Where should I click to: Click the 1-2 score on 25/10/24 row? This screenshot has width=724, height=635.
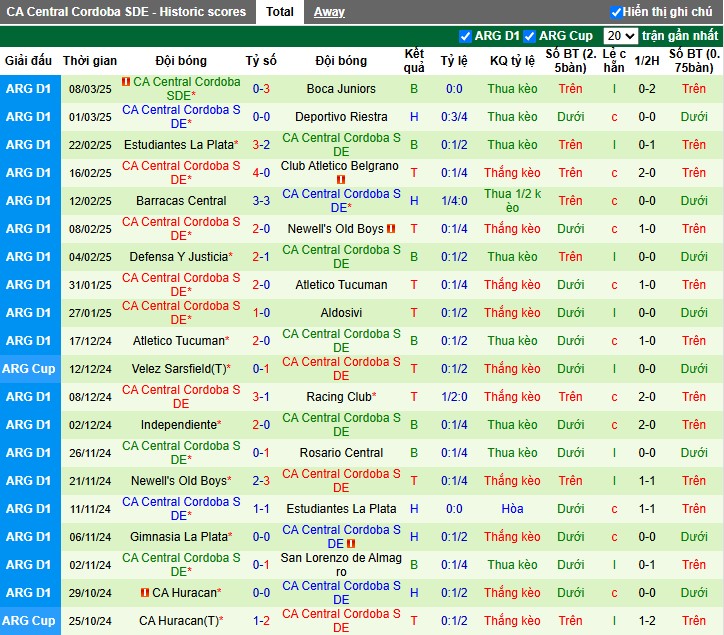(261, 621)
